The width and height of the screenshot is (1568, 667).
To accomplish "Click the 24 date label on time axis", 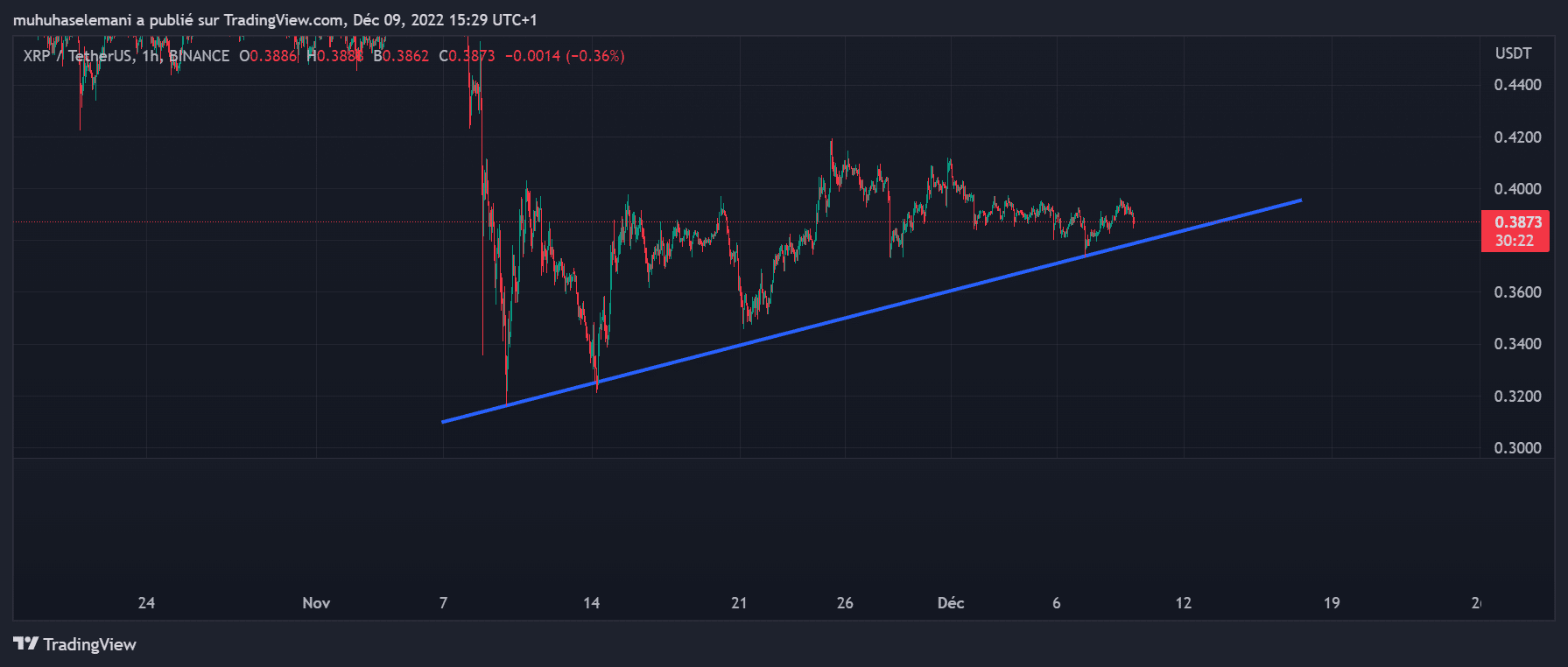I will (146, 603).
